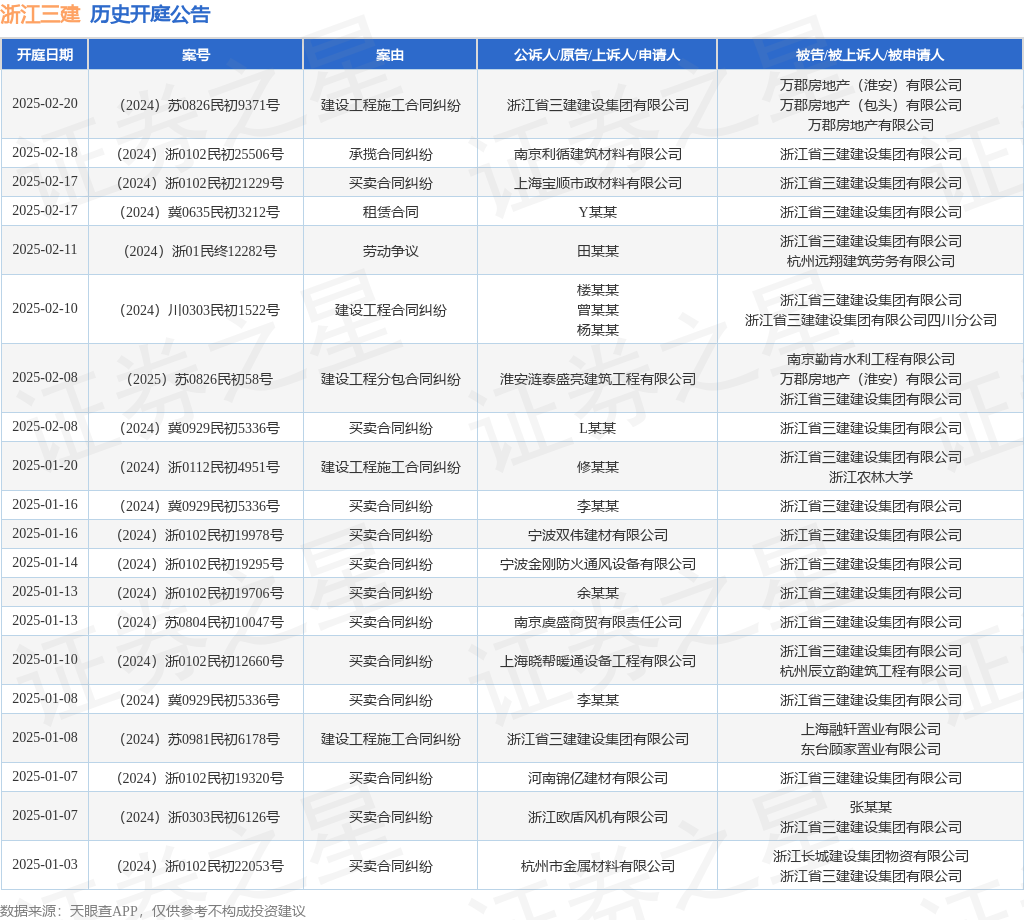Click plaintiff 南京虔盛商贸有限责任公司
Image resolution: width=1024 pixels, height=920 pixels.
[598, 622]
